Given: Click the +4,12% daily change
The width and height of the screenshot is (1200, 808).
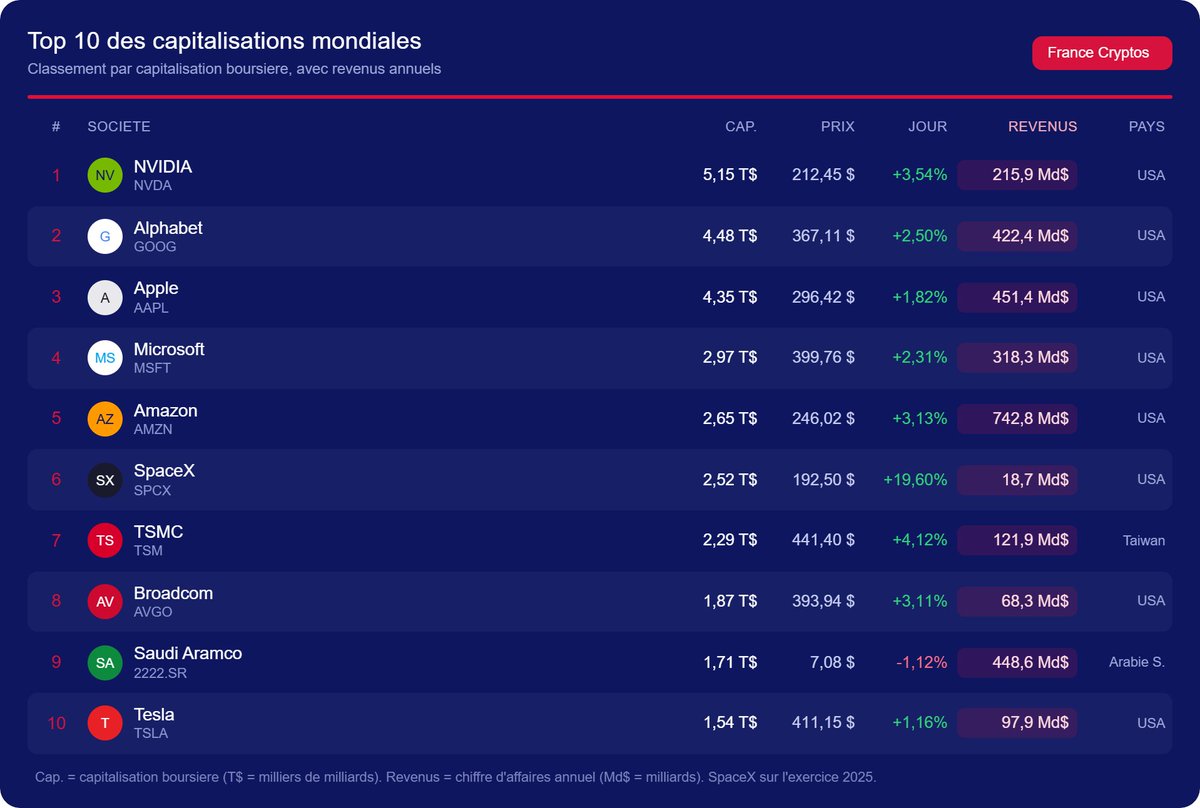Looking at the screenshot, I should point(920,540).
